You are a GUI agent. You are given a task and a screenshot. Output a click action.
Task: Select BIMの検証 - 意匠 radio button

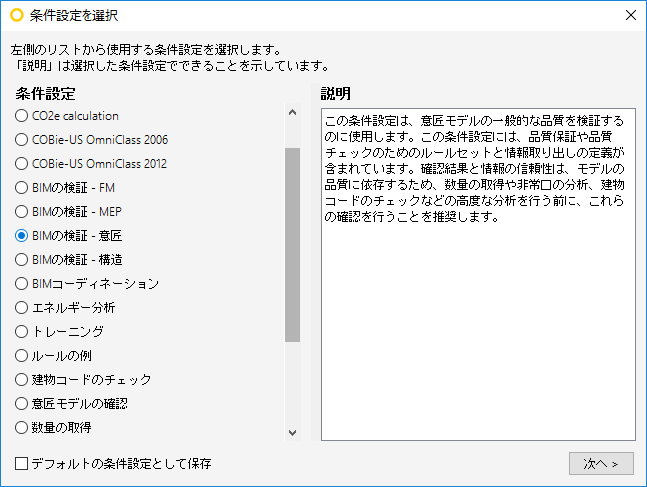coord(21,236)
